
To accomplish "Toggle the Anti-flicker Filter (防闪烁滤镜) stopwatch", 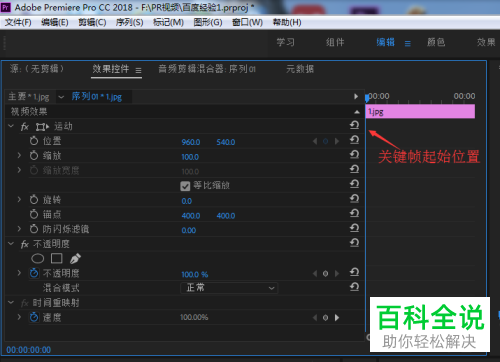I will click(34, 229).
